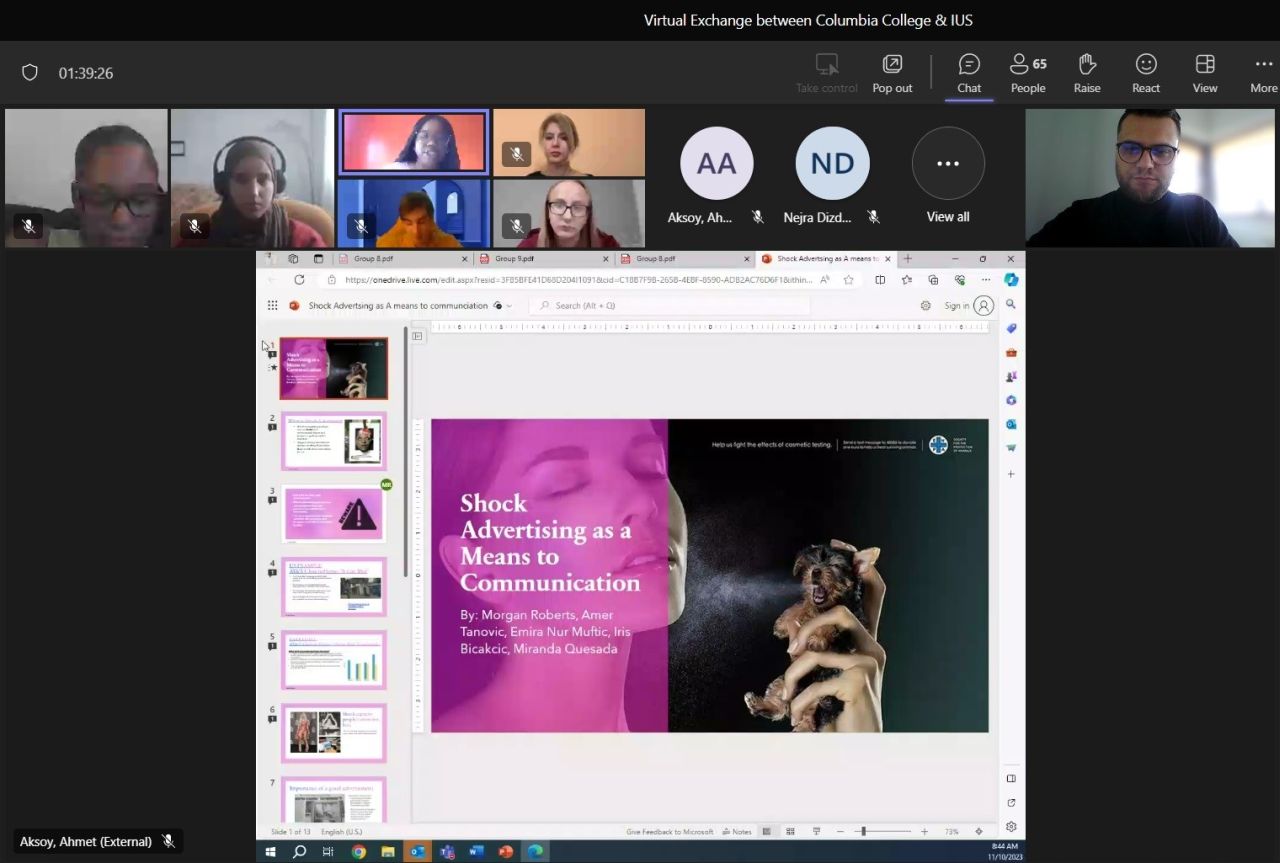Open the app launcher grid in PowerPoint
The width and height of the screenshot is (1280, 863).
[x=272, y=306]
